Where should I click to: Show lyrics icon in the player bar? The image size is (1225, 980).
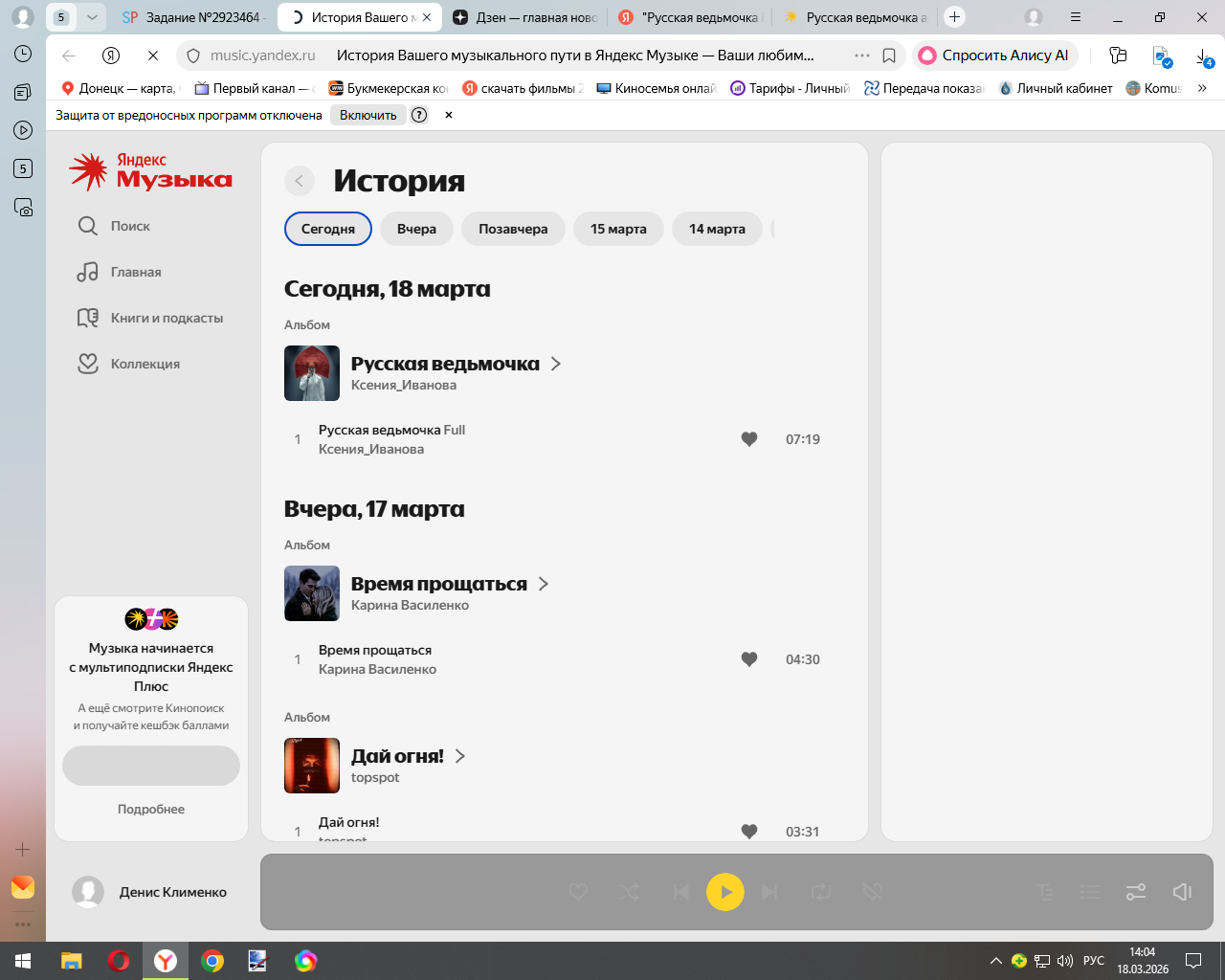tap(1045, 892)
